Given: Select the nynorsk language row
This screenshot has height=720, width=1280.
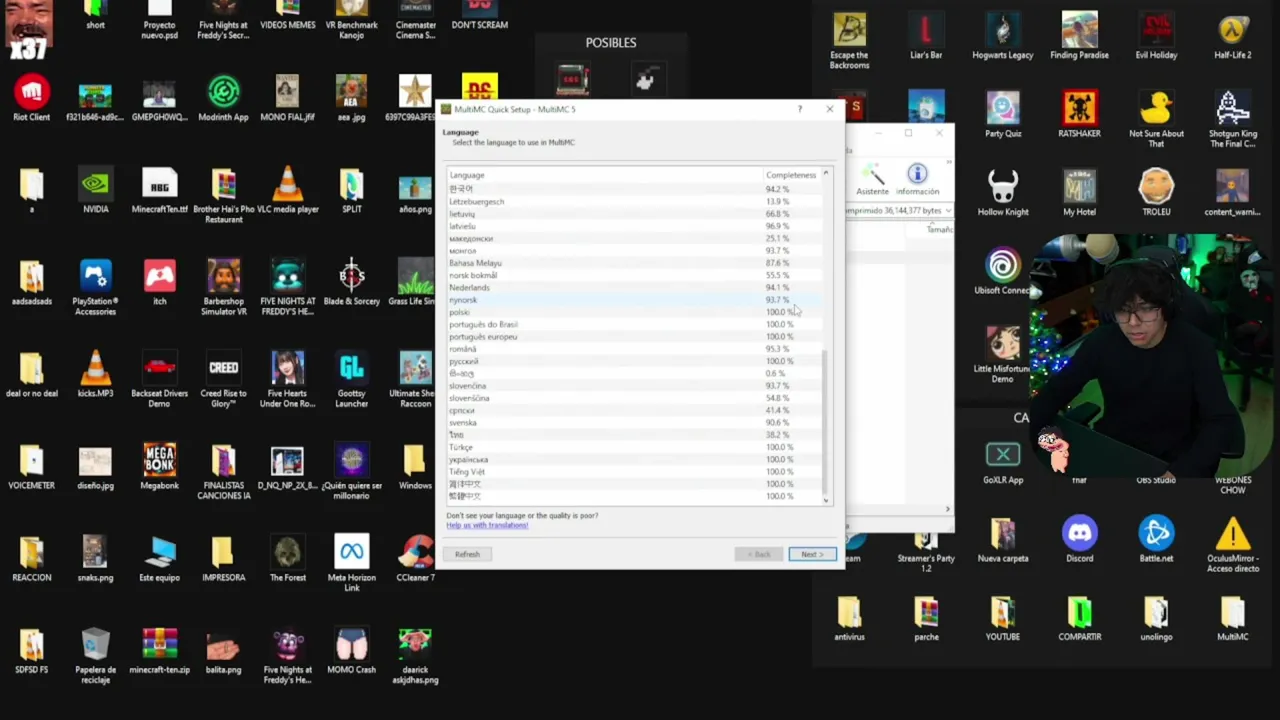Looking at the screenshot, I should 633,300.
